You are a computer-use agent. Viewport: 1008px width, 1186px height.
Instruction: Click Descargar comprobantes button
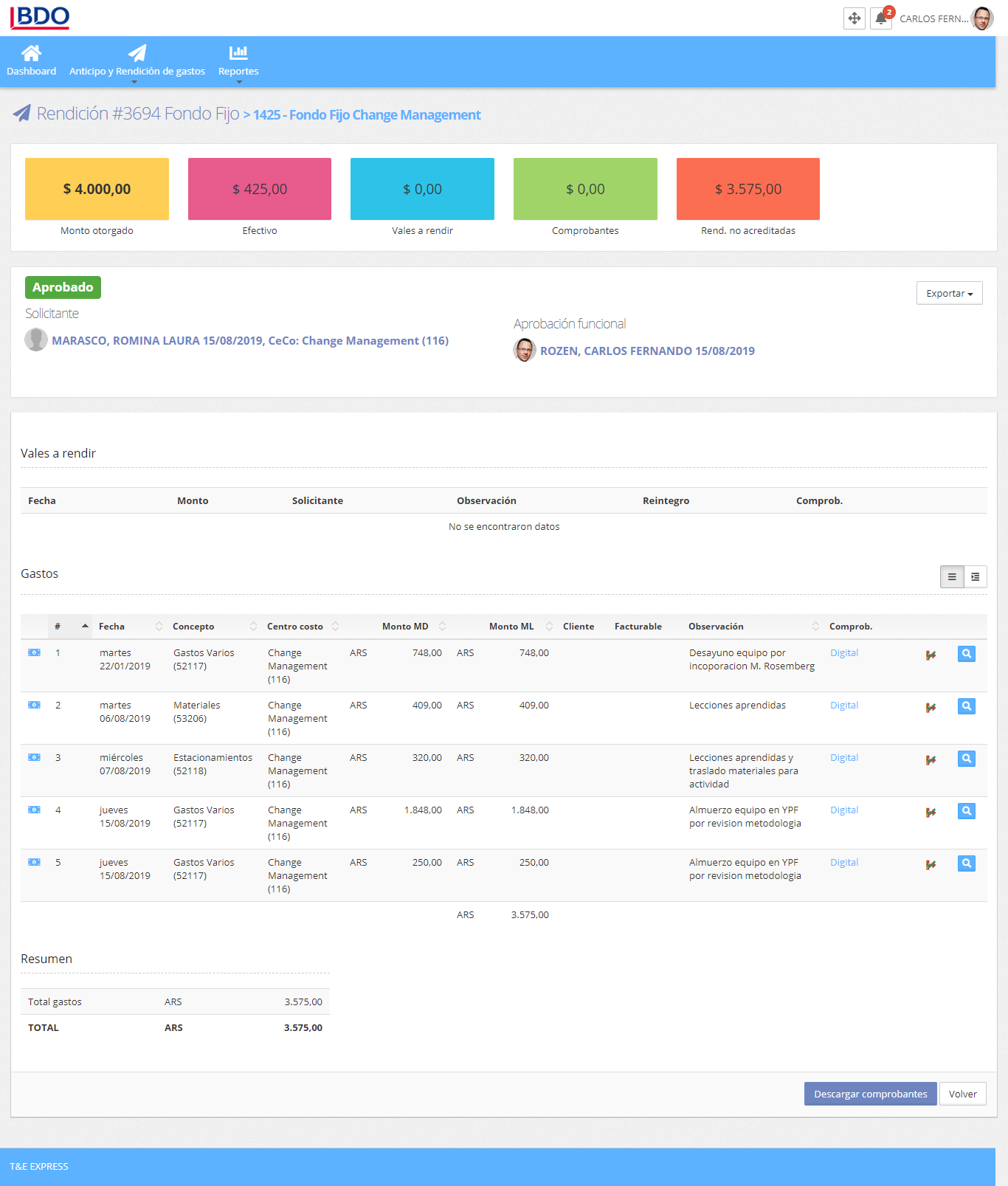[x=870, y=1094]
